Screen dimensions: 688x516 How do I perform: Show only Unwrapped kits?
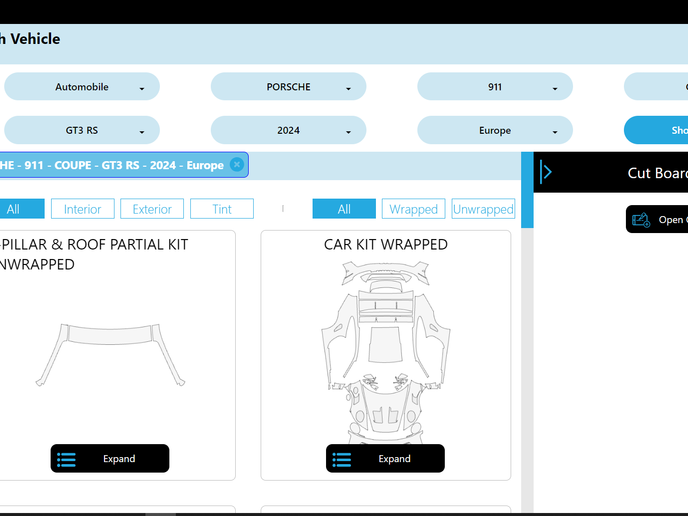(483, 209)
